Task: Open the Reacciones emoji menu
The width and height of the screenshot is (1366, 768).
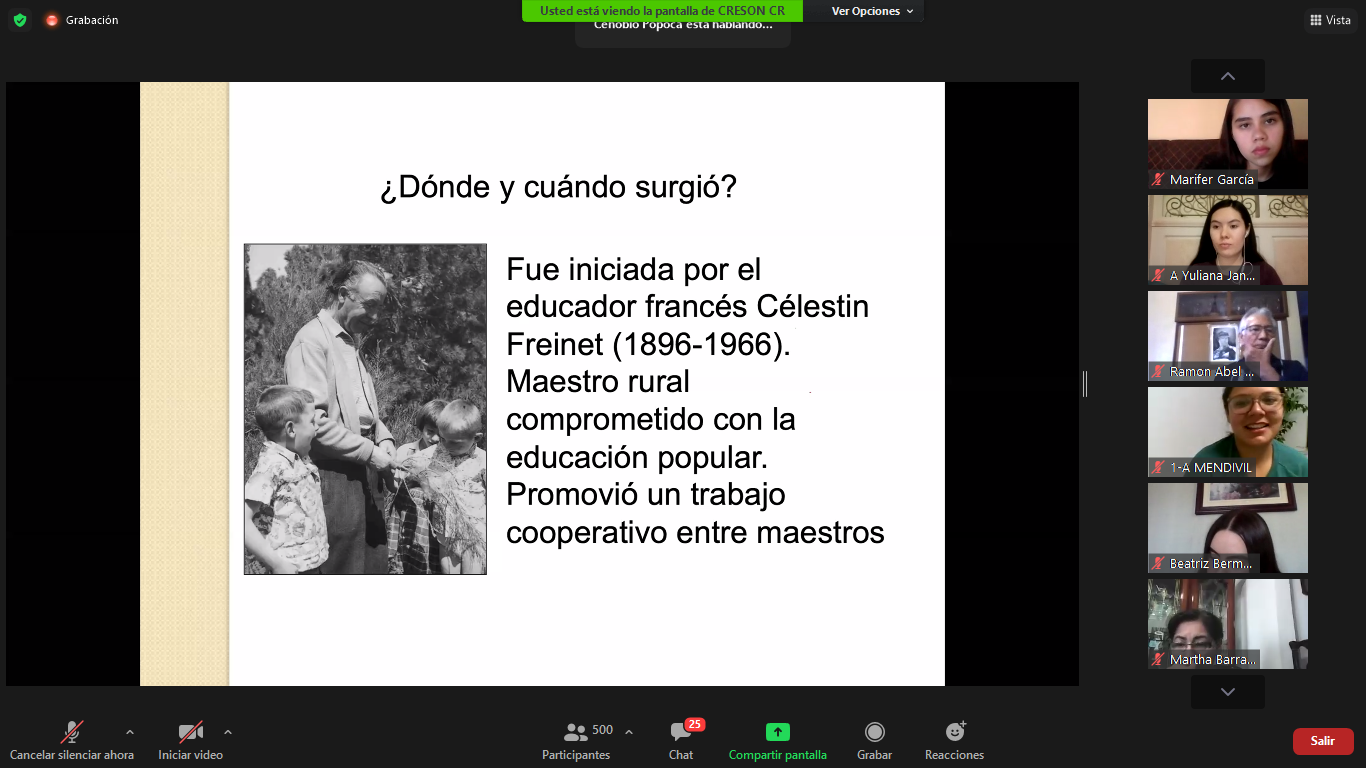Action: pos(954,741)
